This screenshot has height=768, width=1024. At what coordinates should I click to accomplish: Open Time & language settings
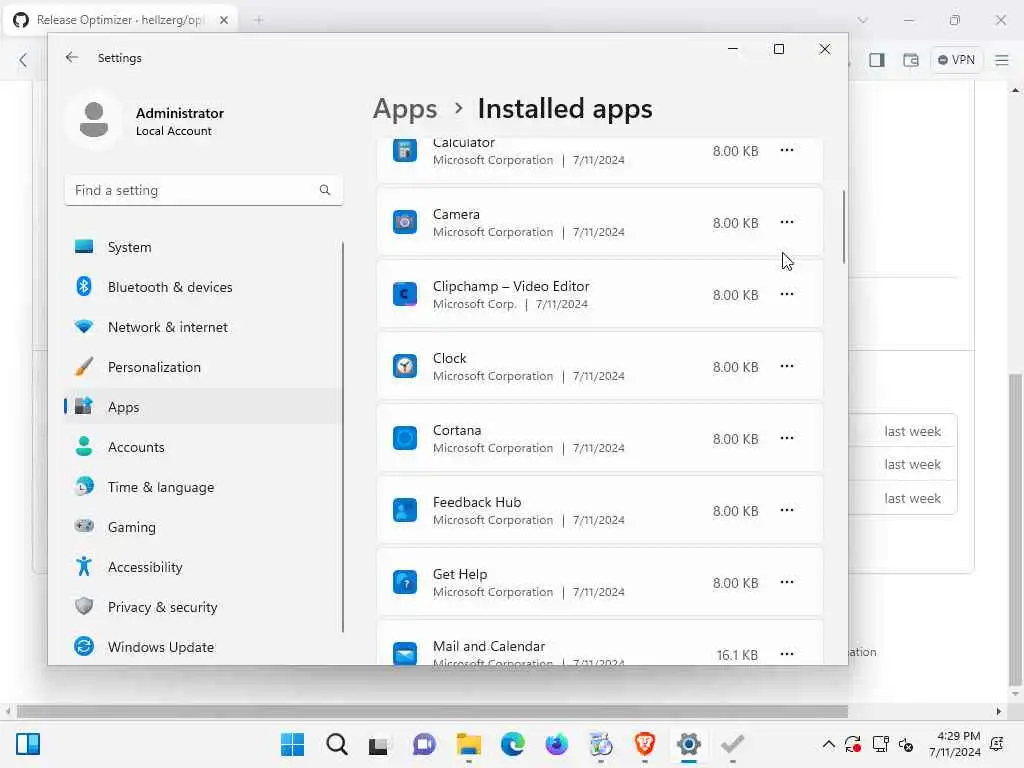203,487
